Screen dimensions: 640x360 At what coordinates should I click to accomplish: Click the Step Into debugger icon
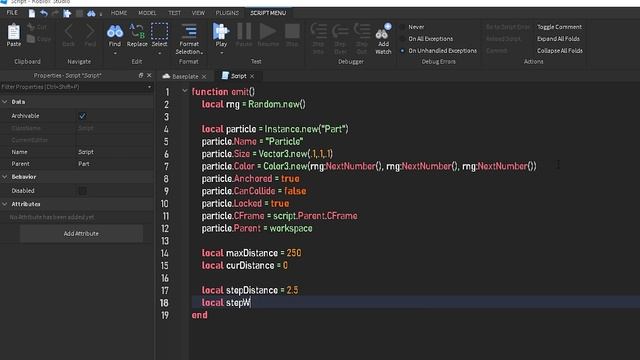tap(318, 31)
